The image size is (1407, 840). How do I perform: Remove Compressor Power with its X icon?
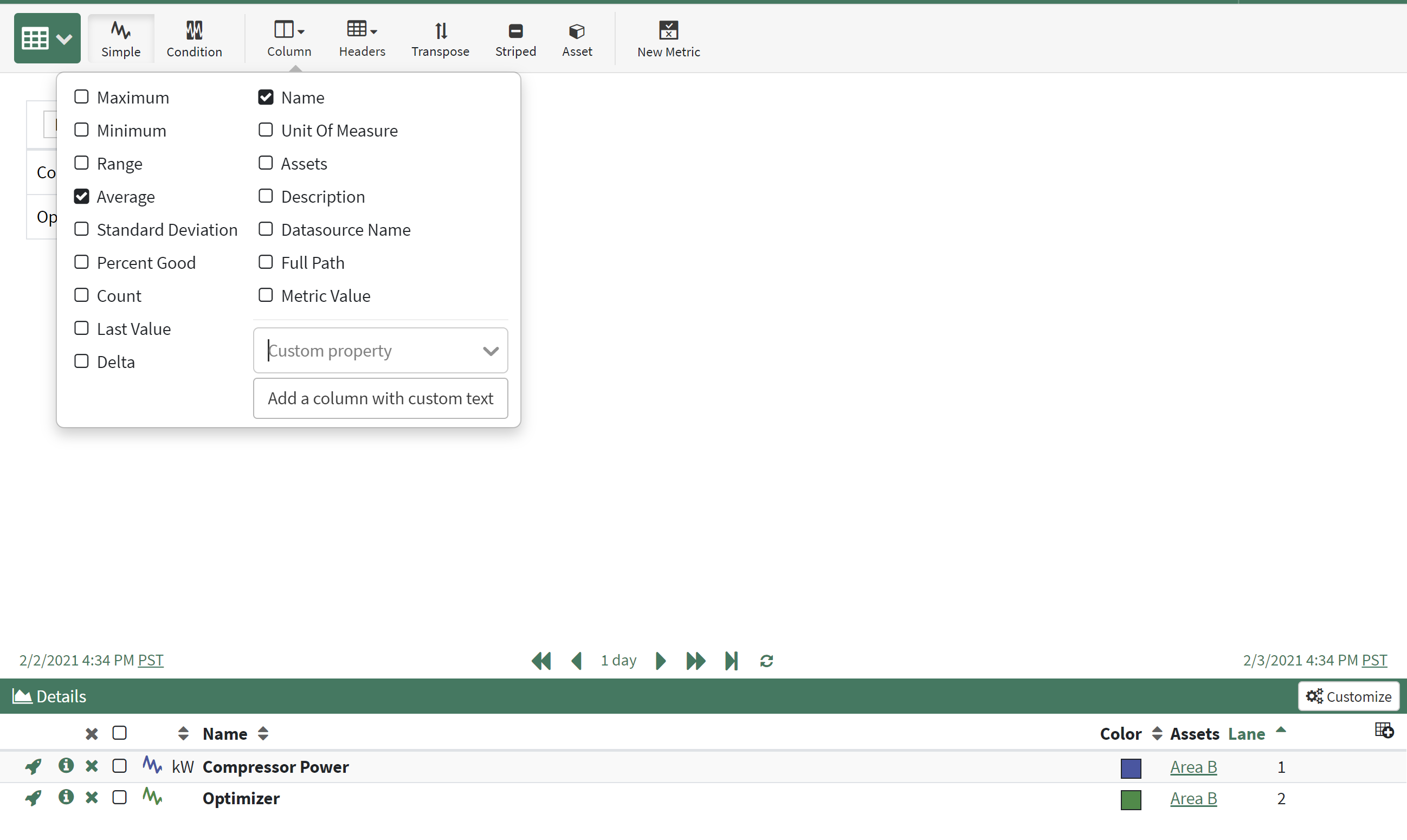pos(91,766)
